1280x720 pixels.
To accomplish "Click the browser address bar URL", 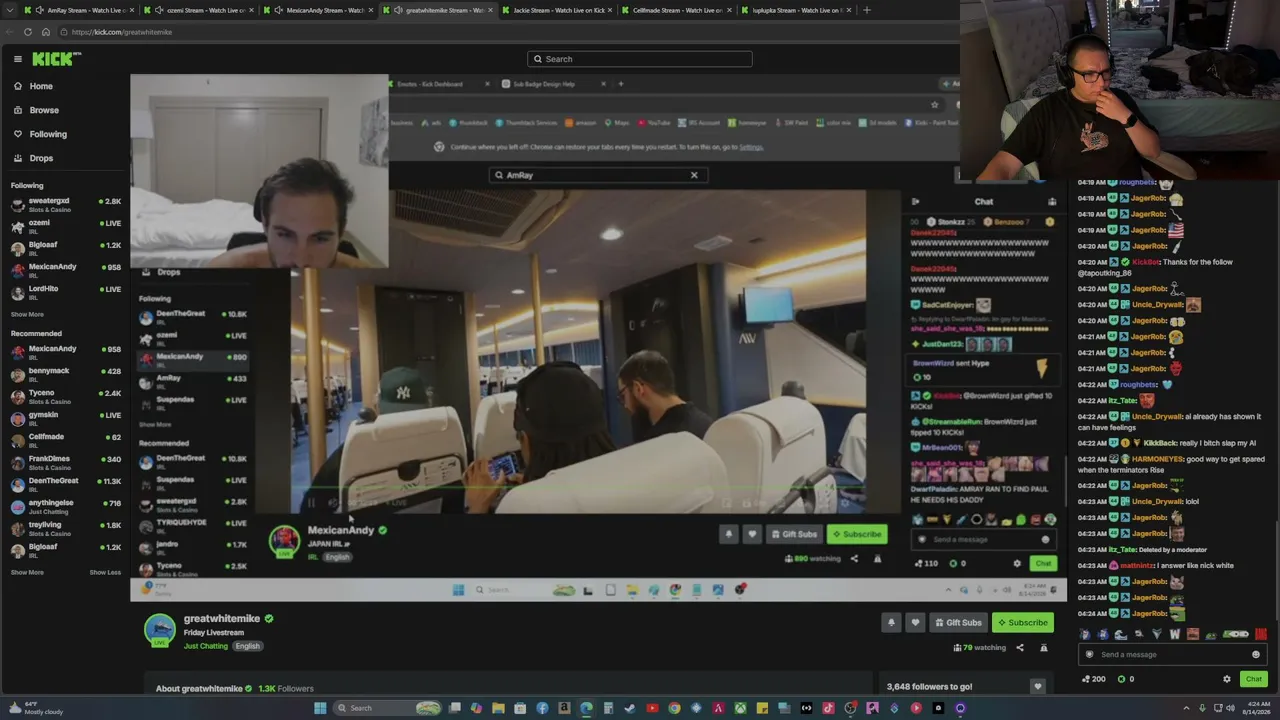I will (x=122, y=32).
